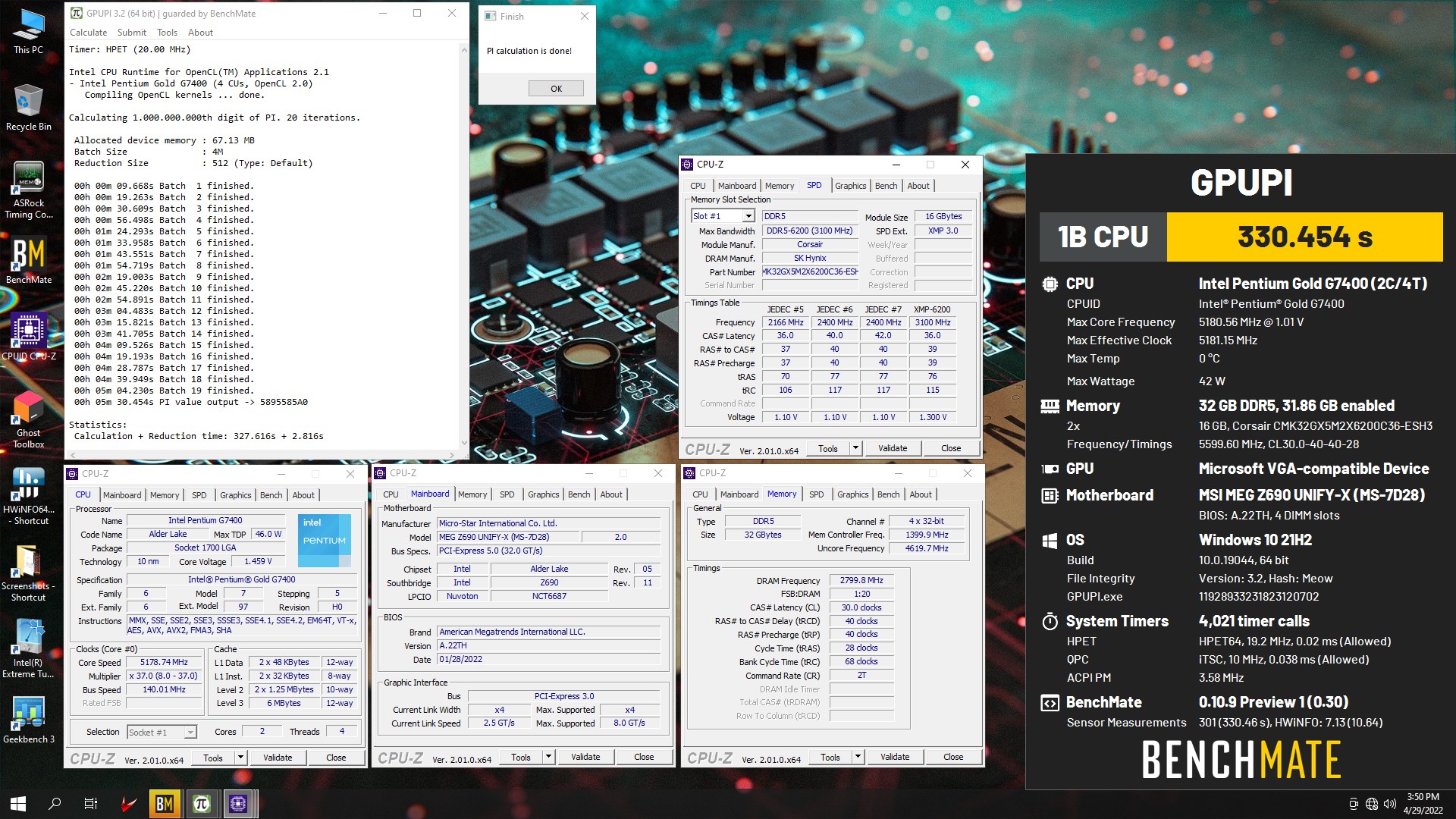Select SPD tab in Memory window

(816, 494)
